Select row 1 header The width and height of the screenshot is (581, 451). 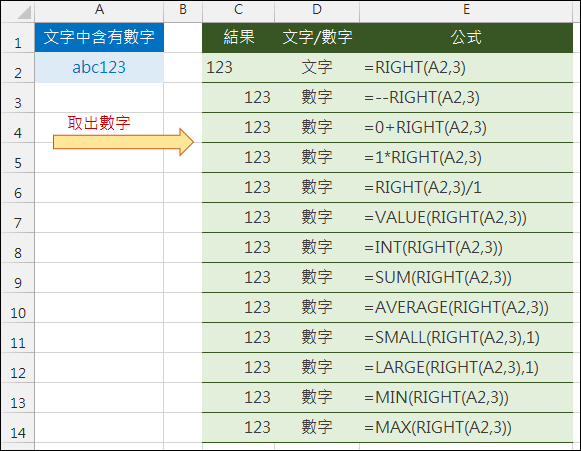pos(17,38)
